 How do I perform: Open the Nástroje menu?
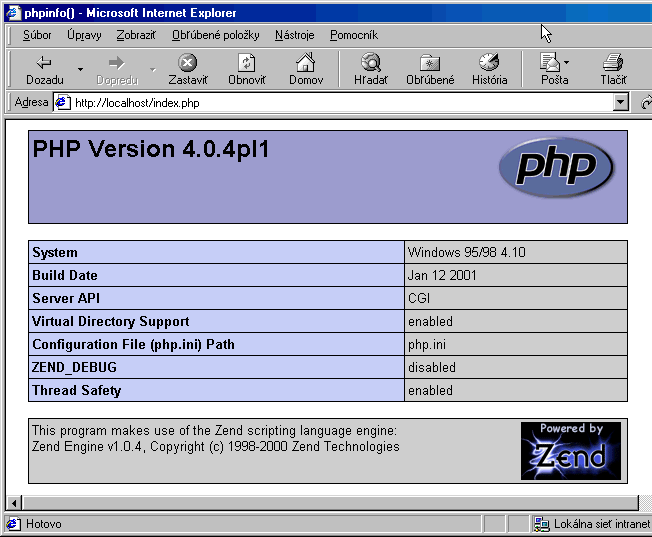tap(294, 35)
